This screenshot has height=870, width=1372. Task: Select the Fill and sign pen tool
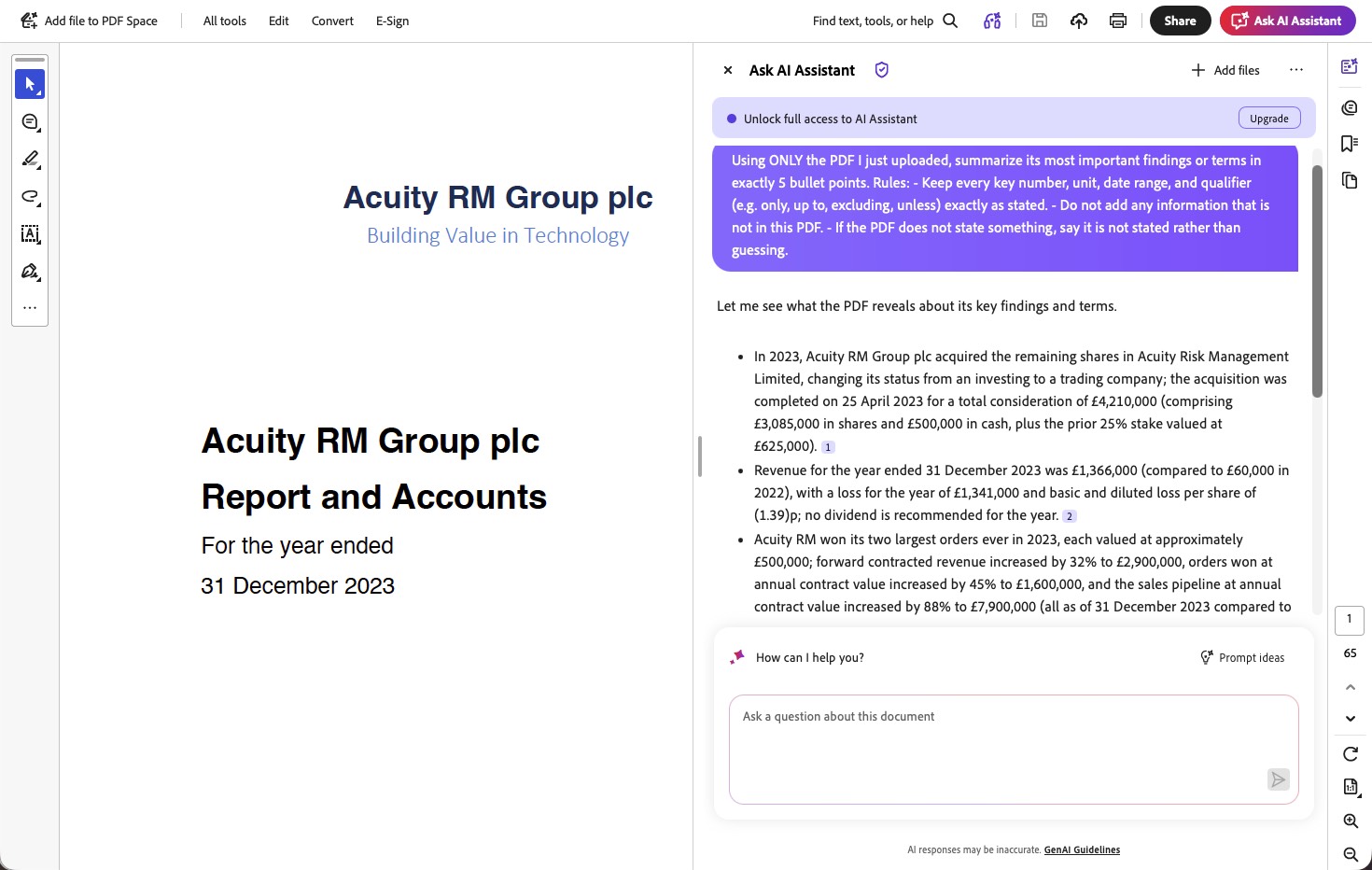coord(30,272)
